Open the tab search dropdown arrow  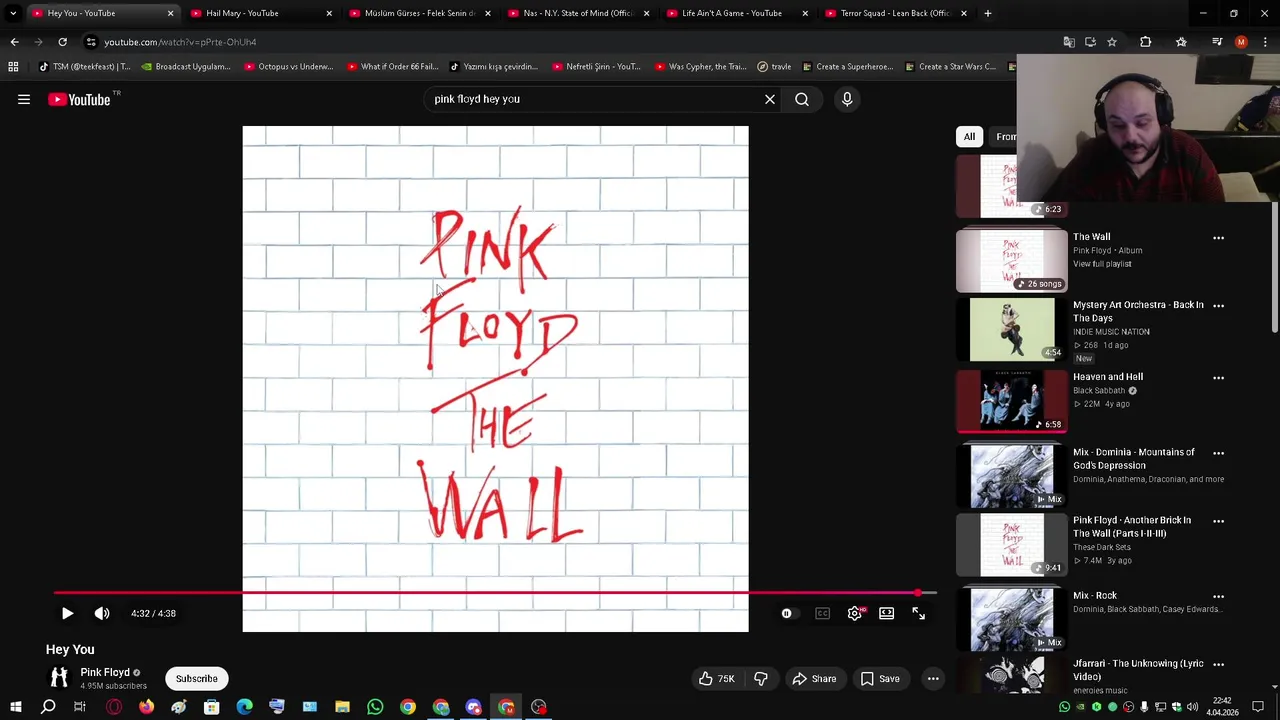13,13
